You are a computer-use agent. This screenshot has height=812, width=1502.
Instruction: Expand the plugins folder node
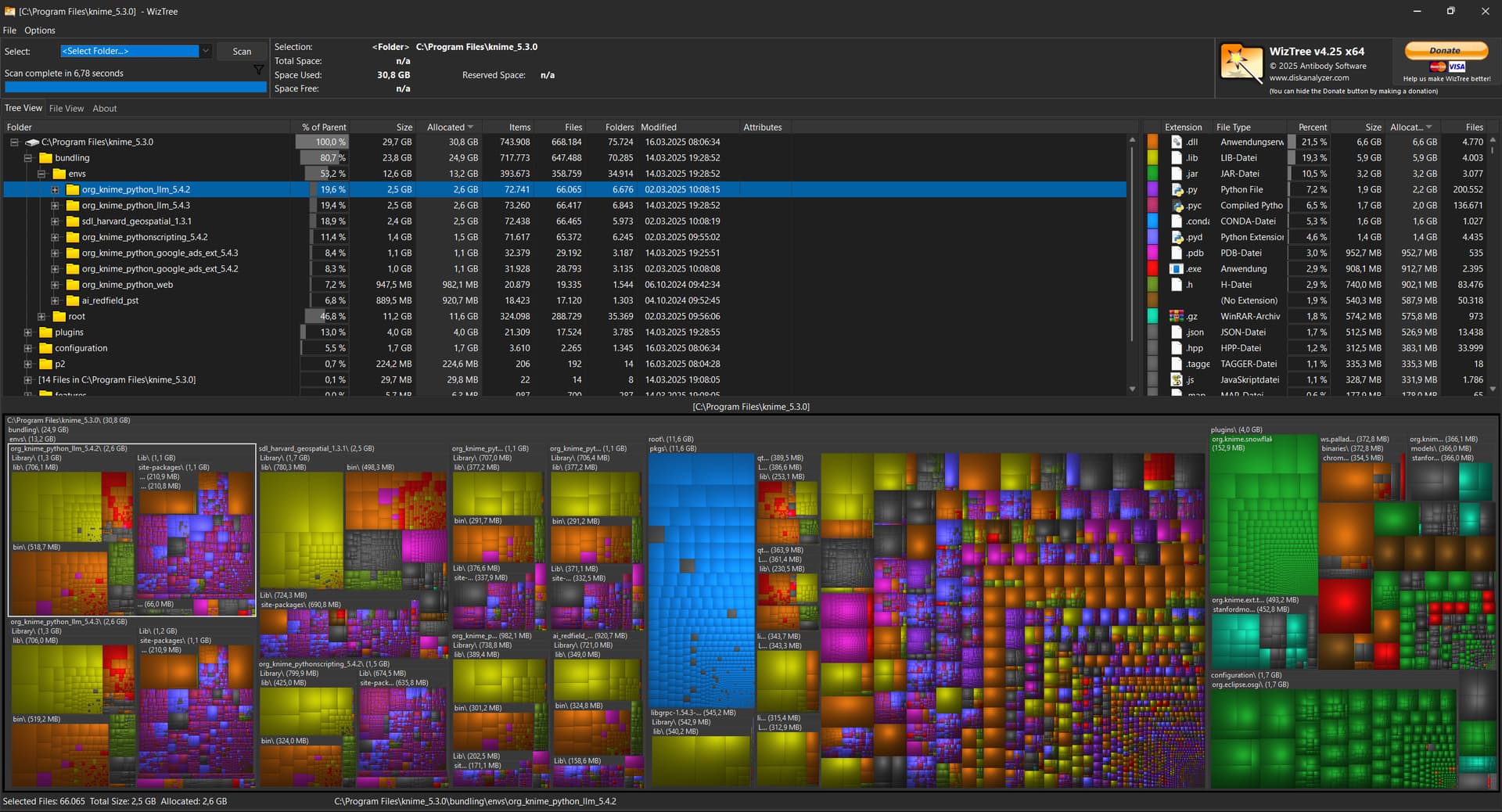tap(27, 332)
